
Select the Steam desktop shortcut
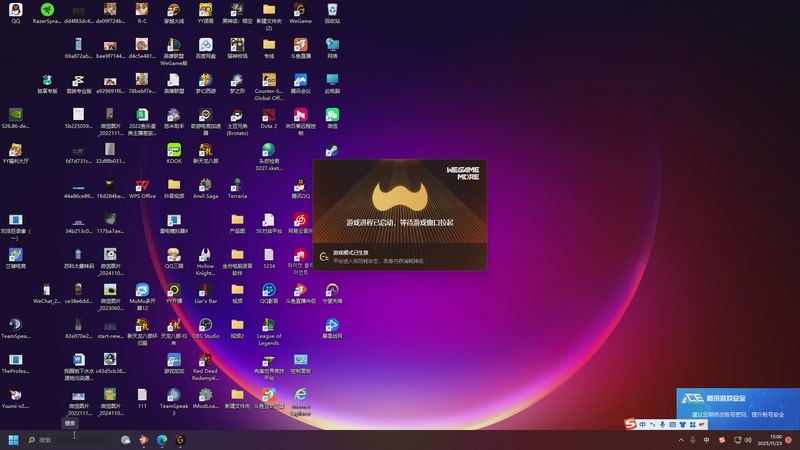coord(332,151)
